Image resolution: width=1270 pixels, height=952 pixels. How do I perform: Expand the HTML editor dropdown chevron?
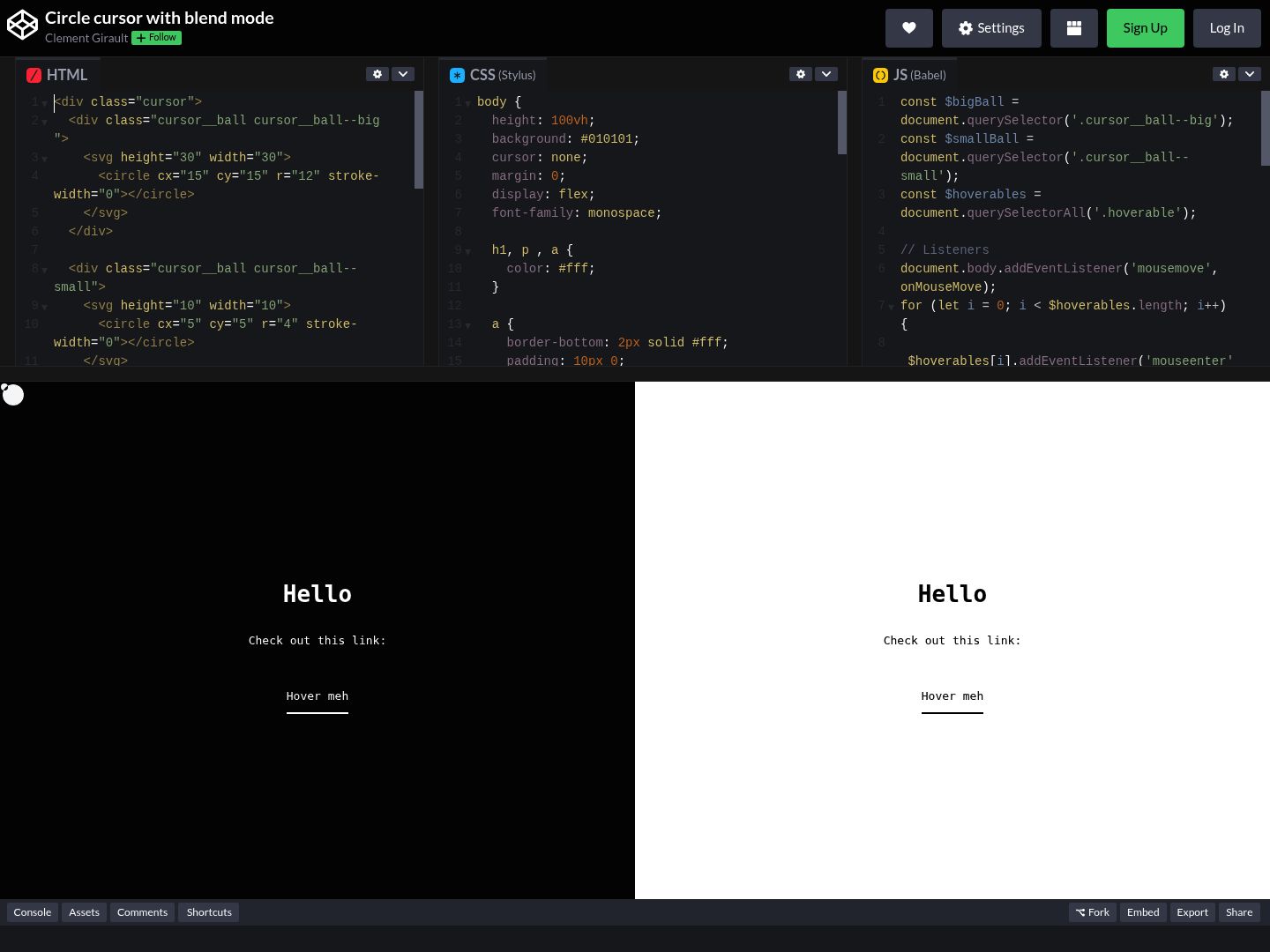coord(403,74)
